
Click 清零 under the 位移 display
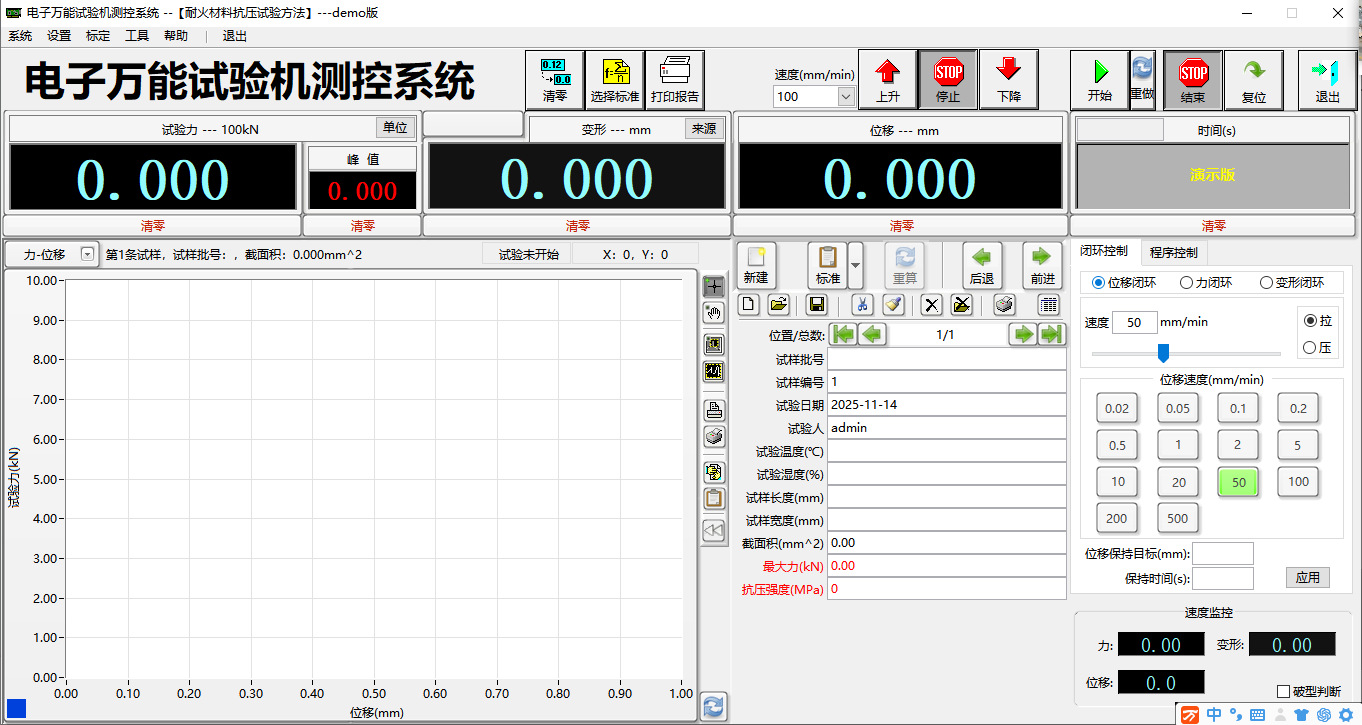(901, 226)
